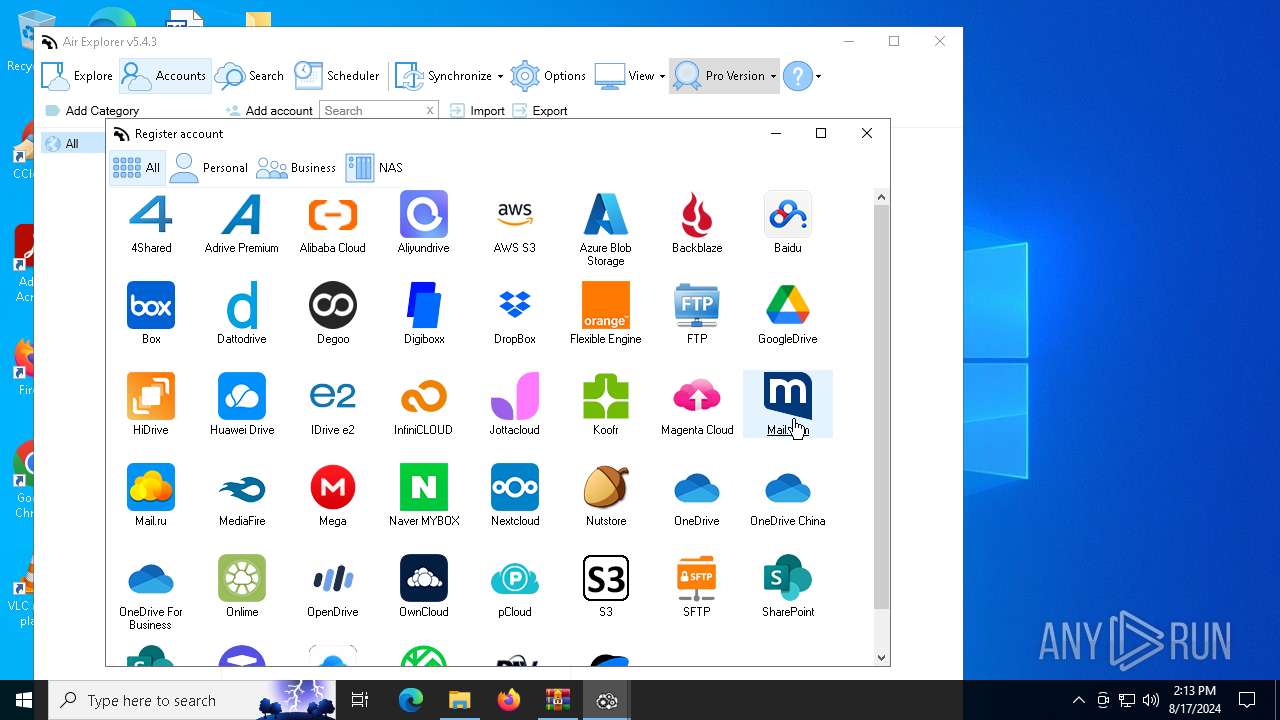Open the Scheduler
The image size is (1280, 720).
[x=337, y=76]
